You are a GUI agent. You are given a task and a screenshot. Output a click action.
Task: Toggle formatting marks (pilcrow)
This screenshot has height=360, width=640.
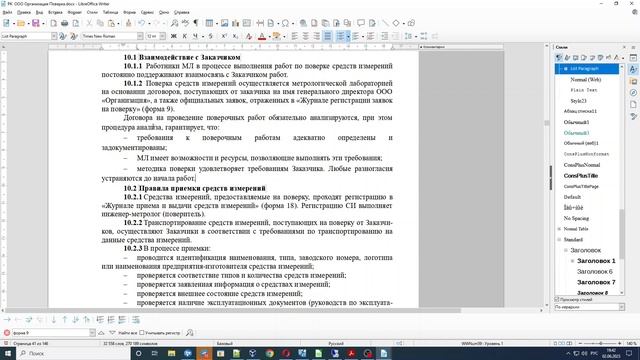[x=196, y=23]
